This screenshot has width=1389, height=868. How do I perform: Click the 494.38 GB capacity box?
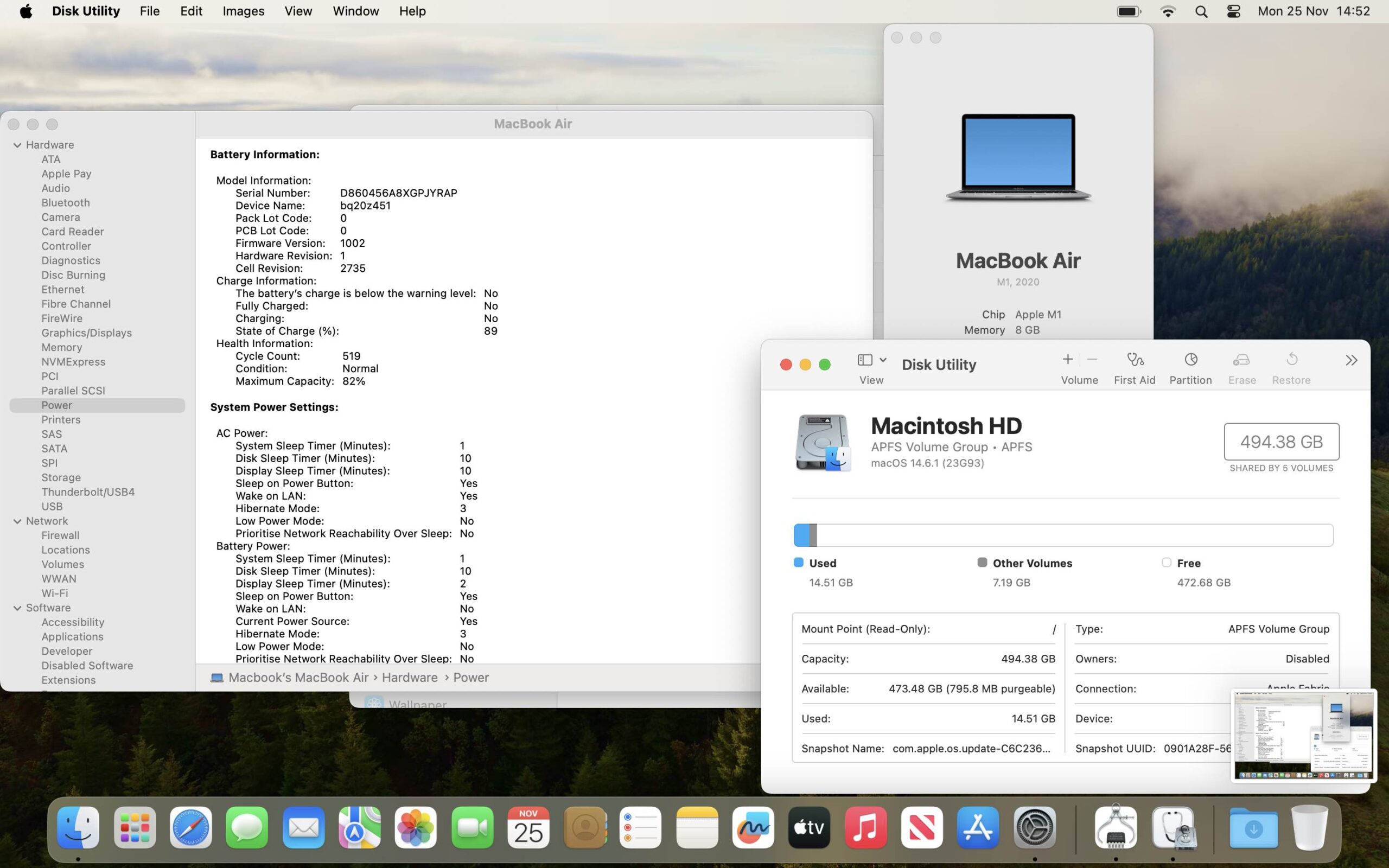pos(1281,442)
